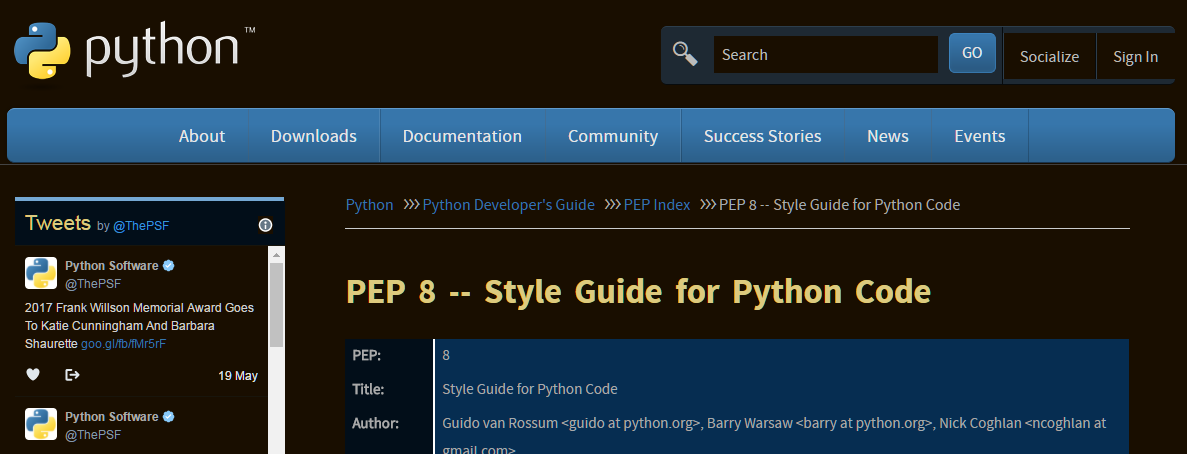Open the Success Stories menu
The width and height of the screenshot is (1187, 454).
coord(762,136)
